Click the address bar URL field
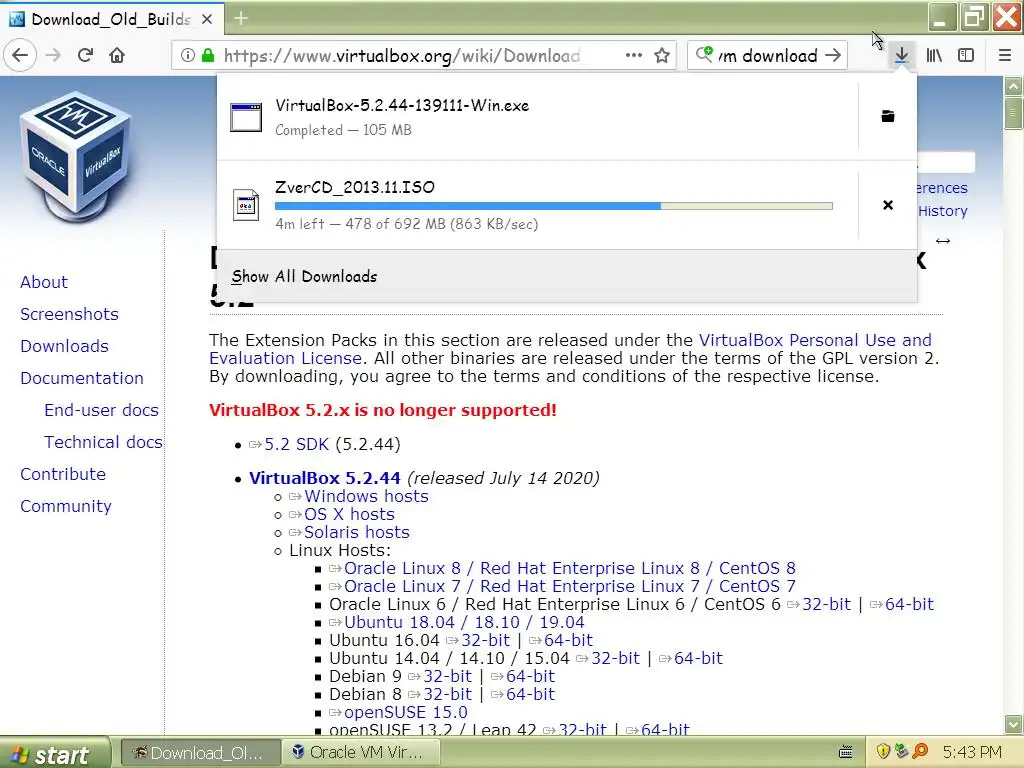 (x=402, y=55)
